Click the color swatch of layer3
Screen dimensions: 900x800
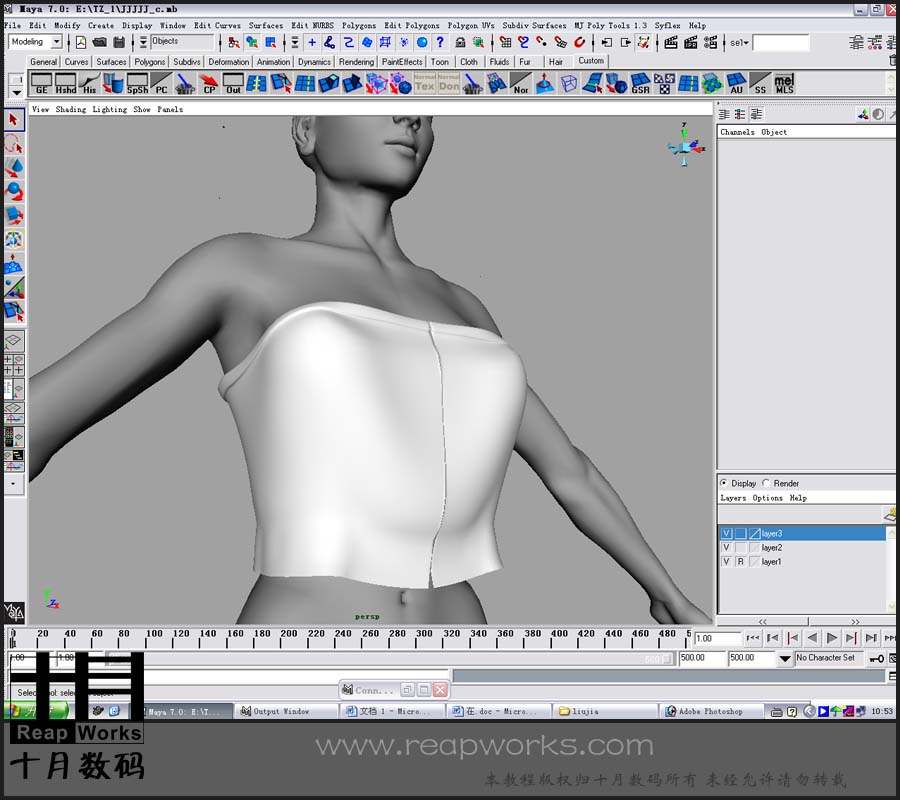click(755, 533)
